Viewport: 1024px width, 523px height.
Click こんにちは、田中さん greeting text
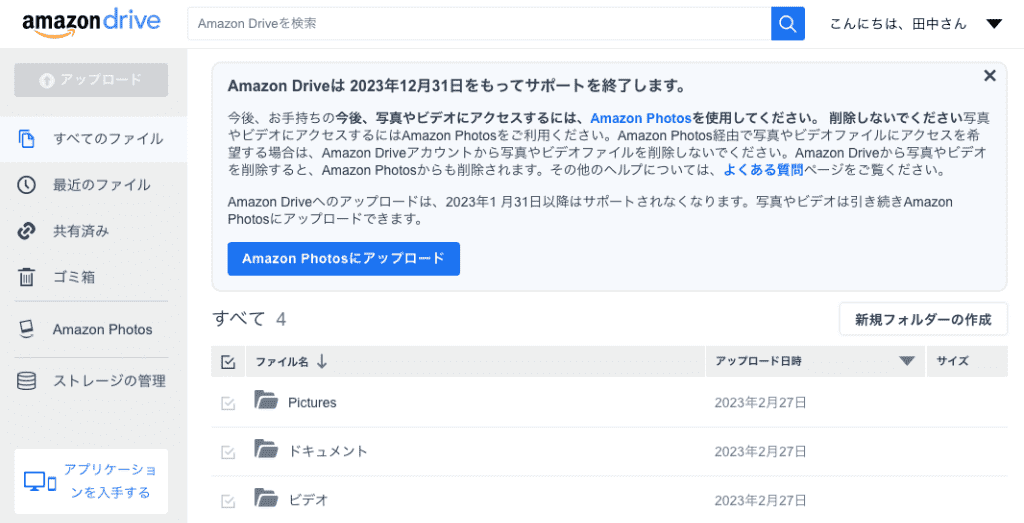(898, 24)
